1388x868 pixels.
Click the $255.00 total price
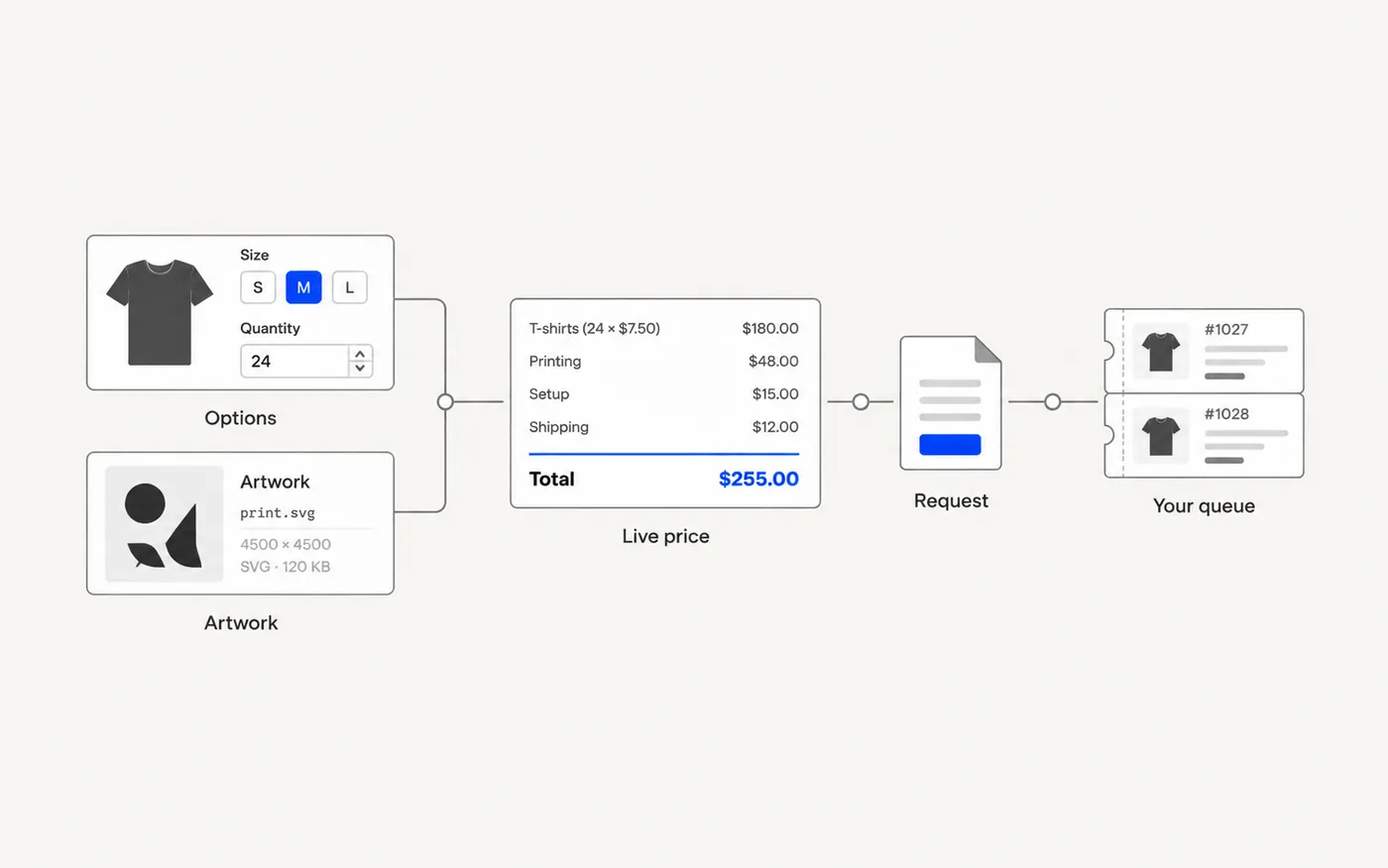(758, 479)
